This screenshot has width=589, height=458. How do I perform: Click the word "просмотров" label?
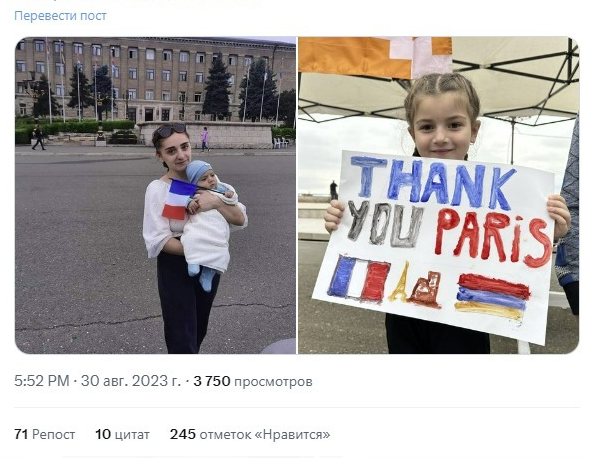pos(273,382)
